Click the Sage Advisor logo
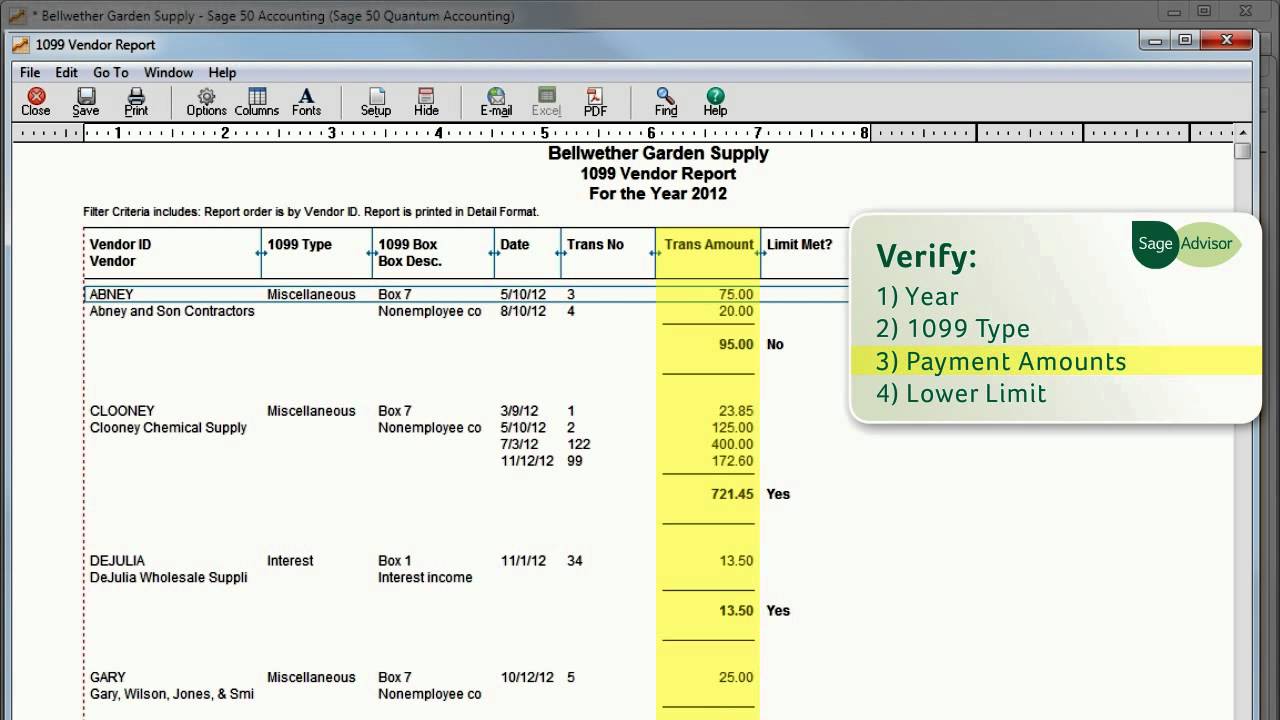The width and height of the screenshot is (1280, 720). click(x=1185, y=243)
